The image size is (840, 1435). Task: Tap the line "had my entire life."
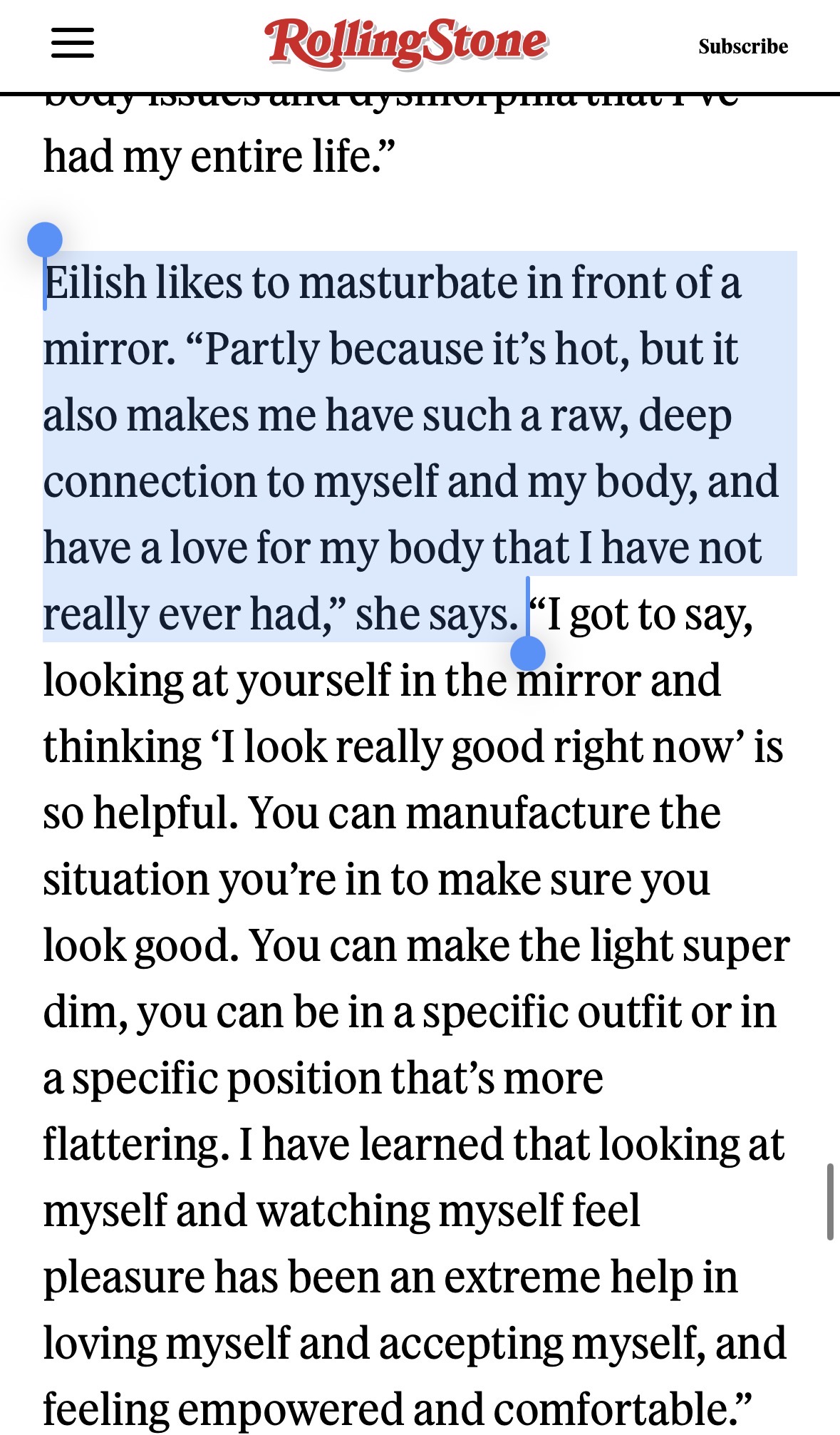[x=219, y=156]
